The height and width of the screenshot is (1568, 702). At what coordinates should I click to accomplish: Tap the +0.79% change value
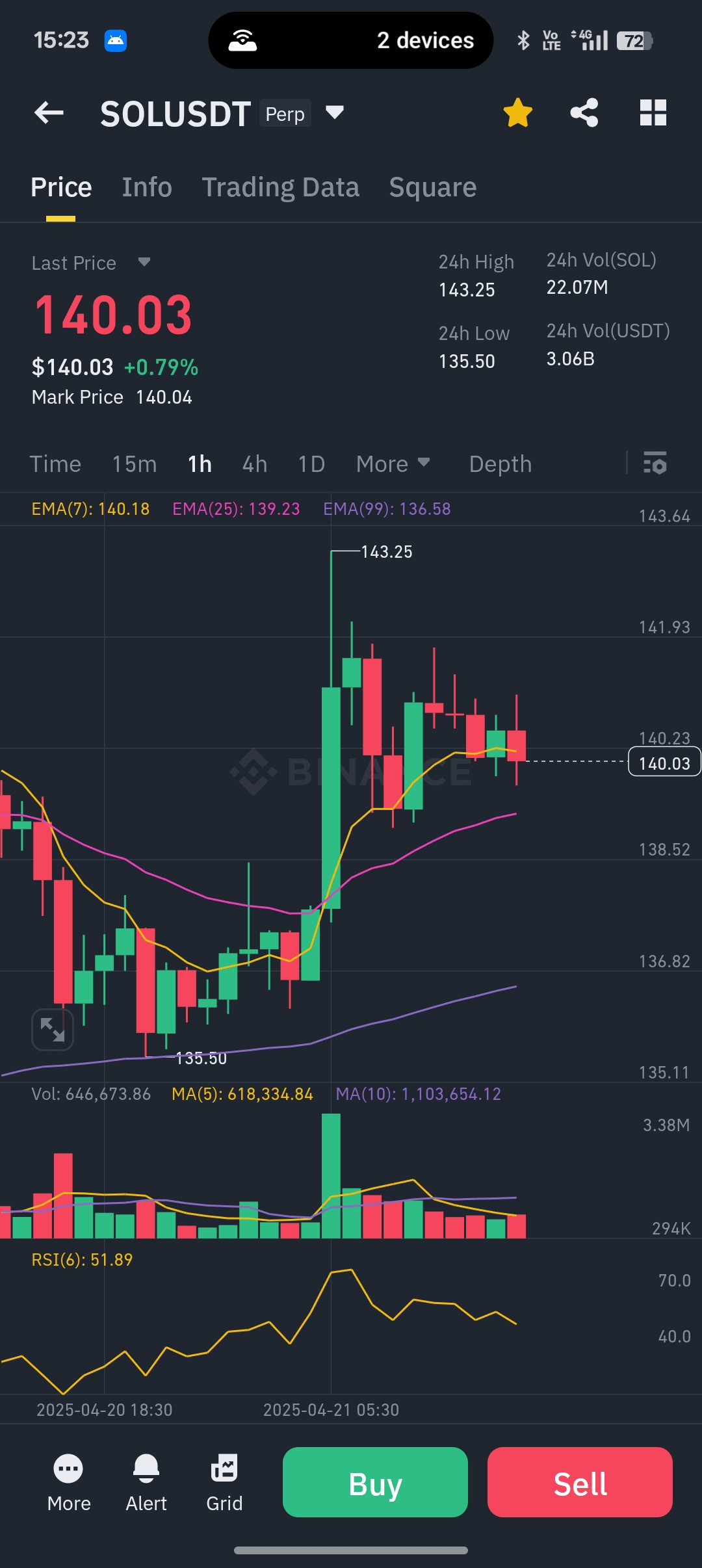pos(161,367)
